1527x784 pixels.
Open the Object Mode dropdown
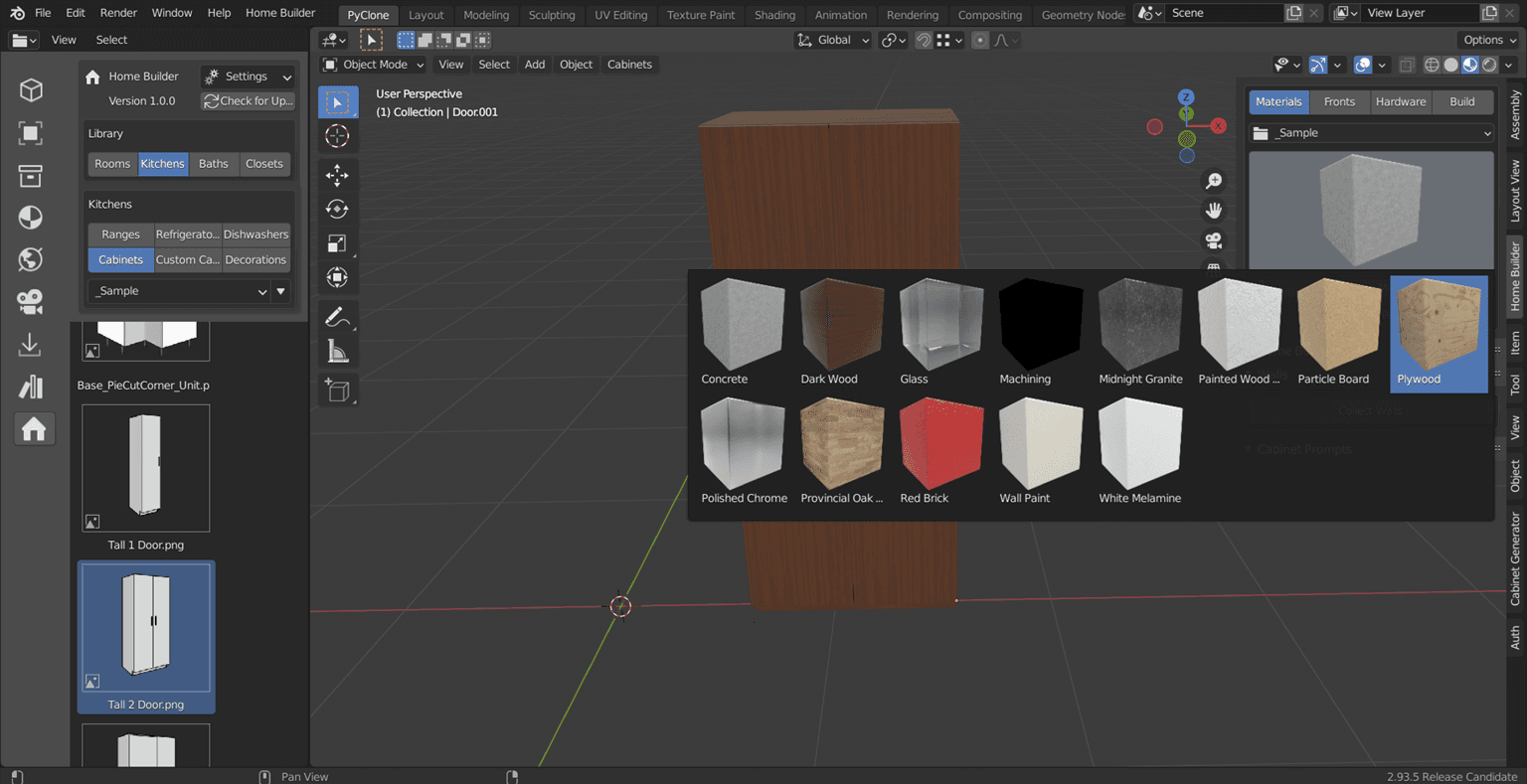[373, 64]
